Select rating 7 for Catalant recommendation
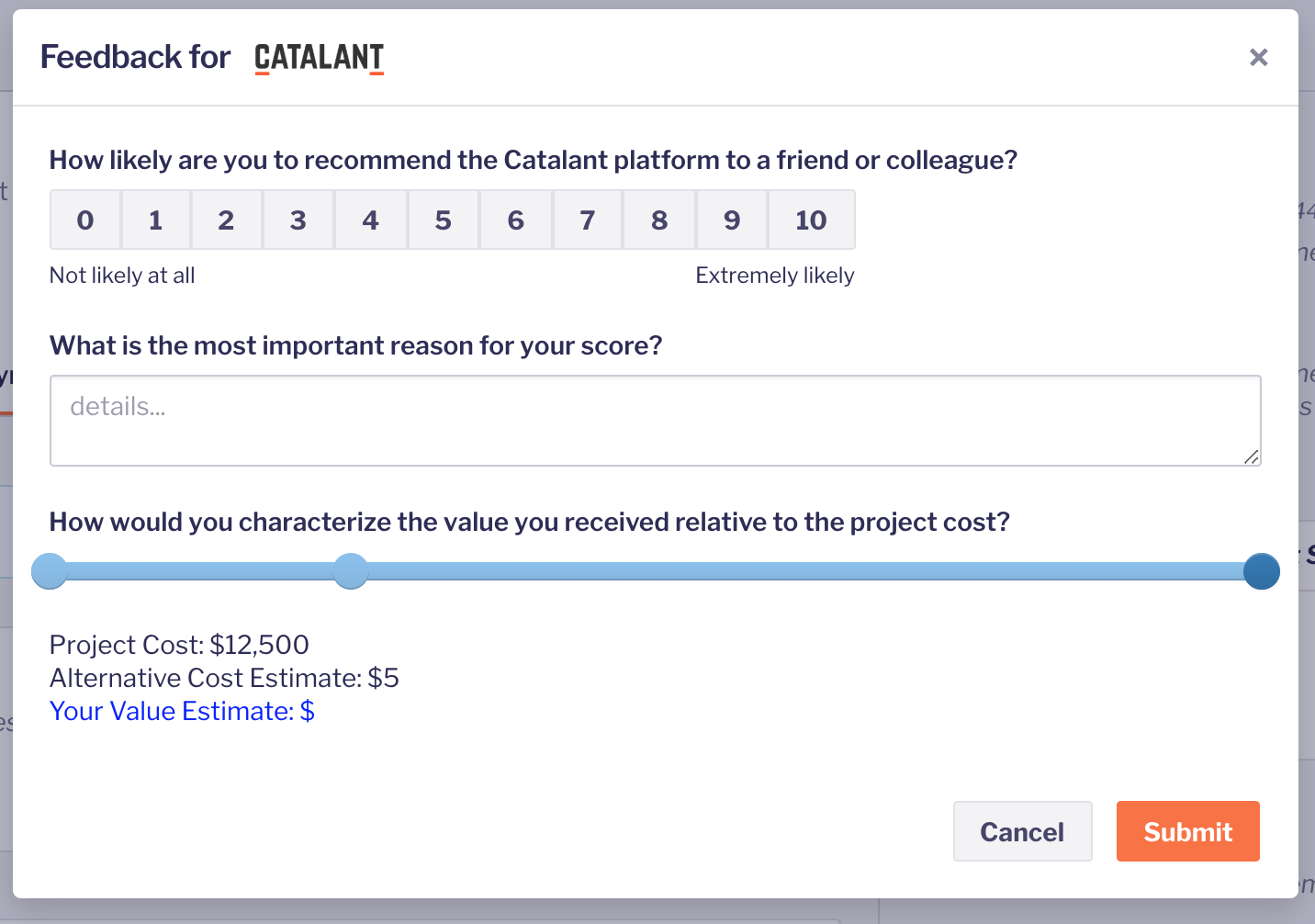The width and height of the screenshot is (1315, 924). pos(588,220)
